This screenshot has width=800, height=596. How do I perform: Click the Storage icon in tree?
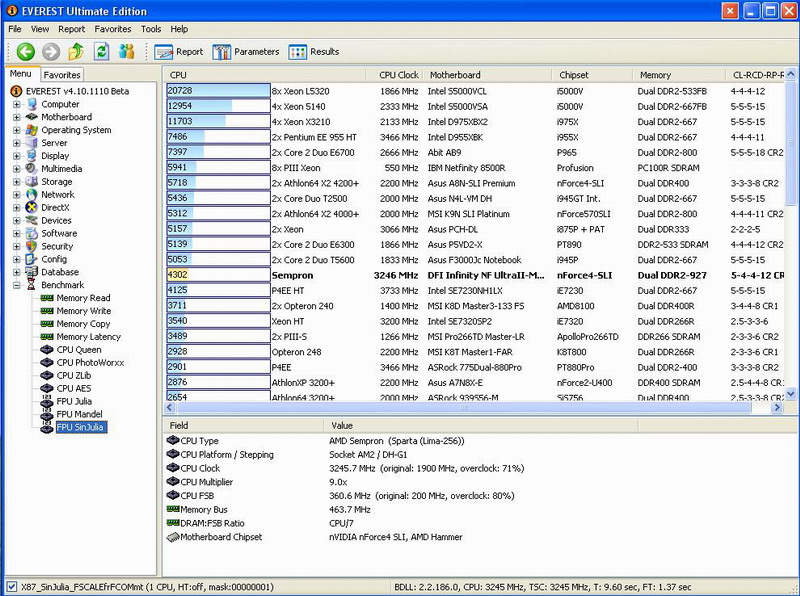[x=32, y=182]
